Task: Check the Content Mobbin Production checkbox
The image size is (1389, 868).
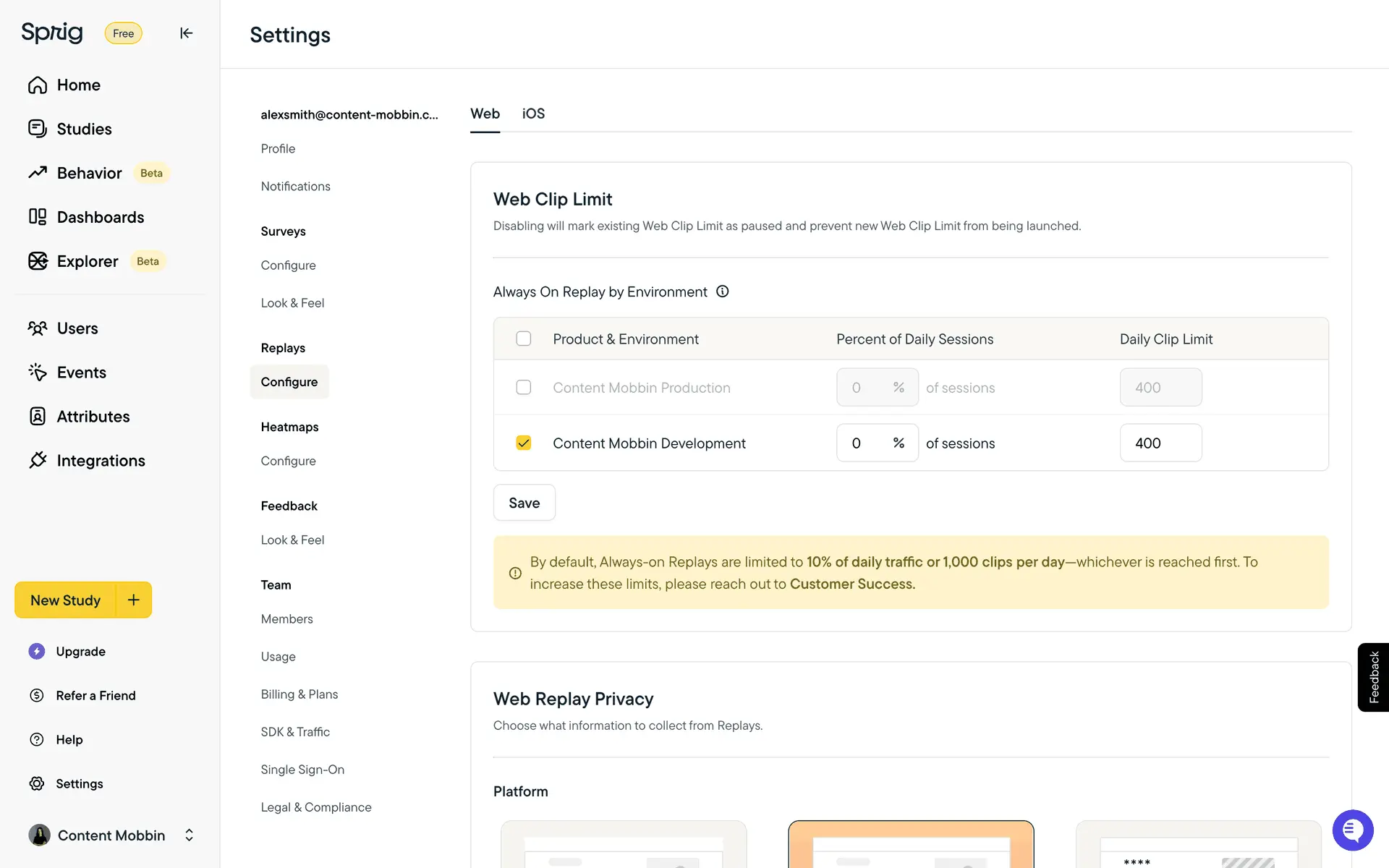Action: tap(524, 388)
